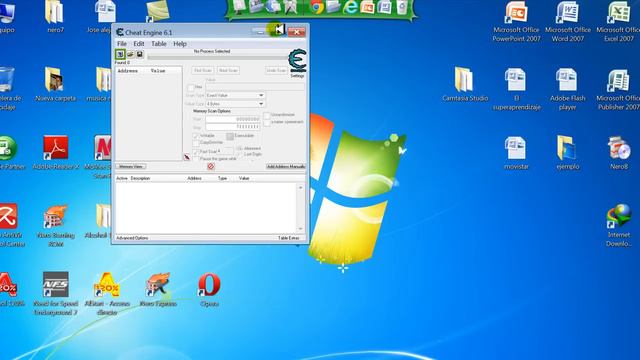Click address table scrollbar down arrow
The height and width of the screenshot is (360, 640).
(301, 229)
